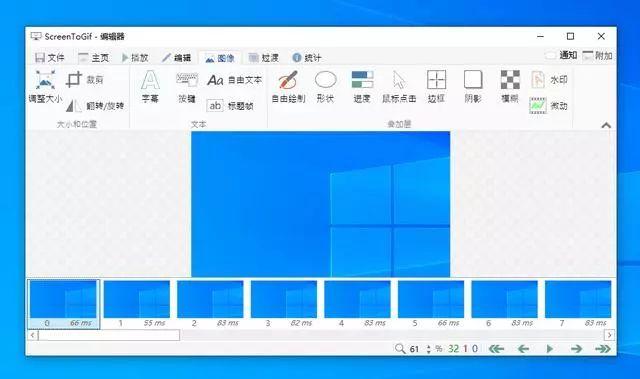
Task: Switch to the 文件 tab
Action: (x=50, y=58)
